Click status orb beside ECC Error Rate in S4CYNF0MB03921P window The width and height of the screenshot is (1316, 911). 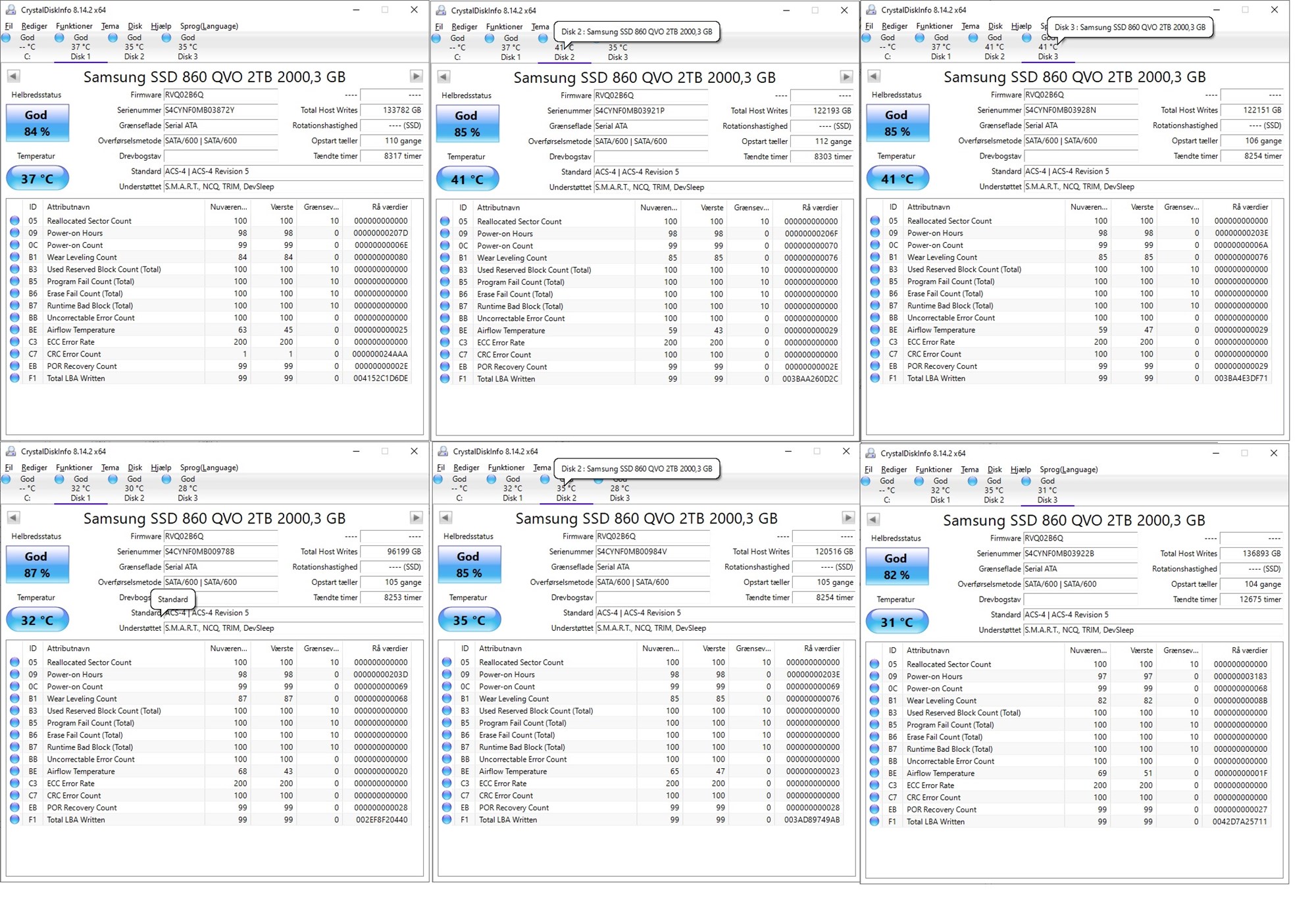click(x=445, y=342)
